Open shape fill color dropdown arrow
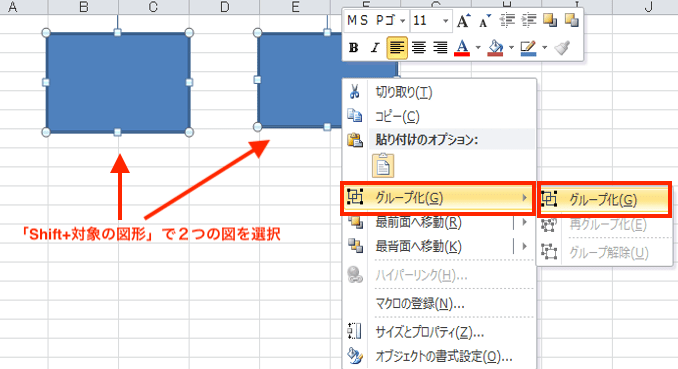 tap(511, 48)
